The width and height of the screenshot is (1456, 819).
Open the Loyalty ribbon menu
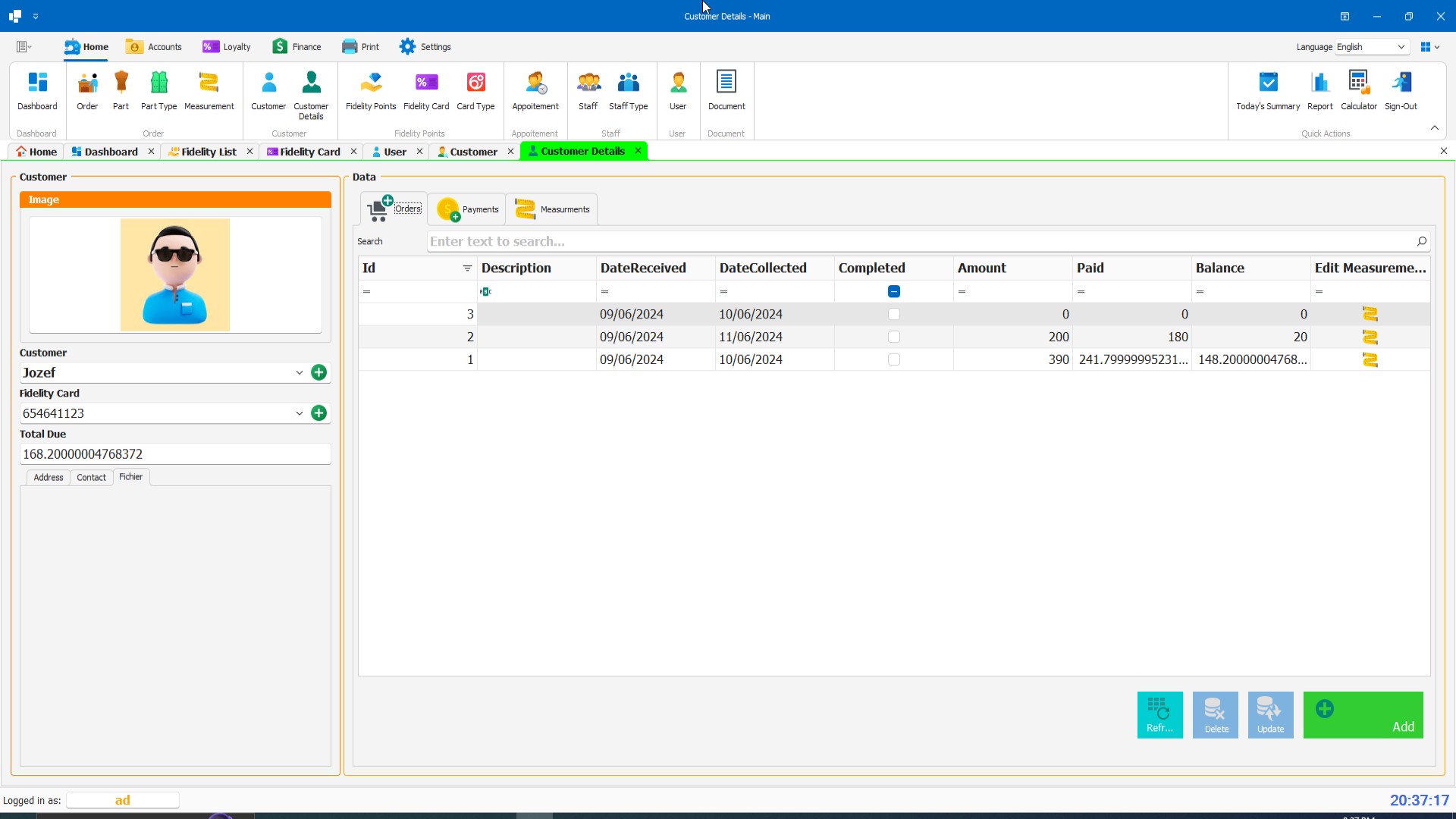[x=227, y=47]
